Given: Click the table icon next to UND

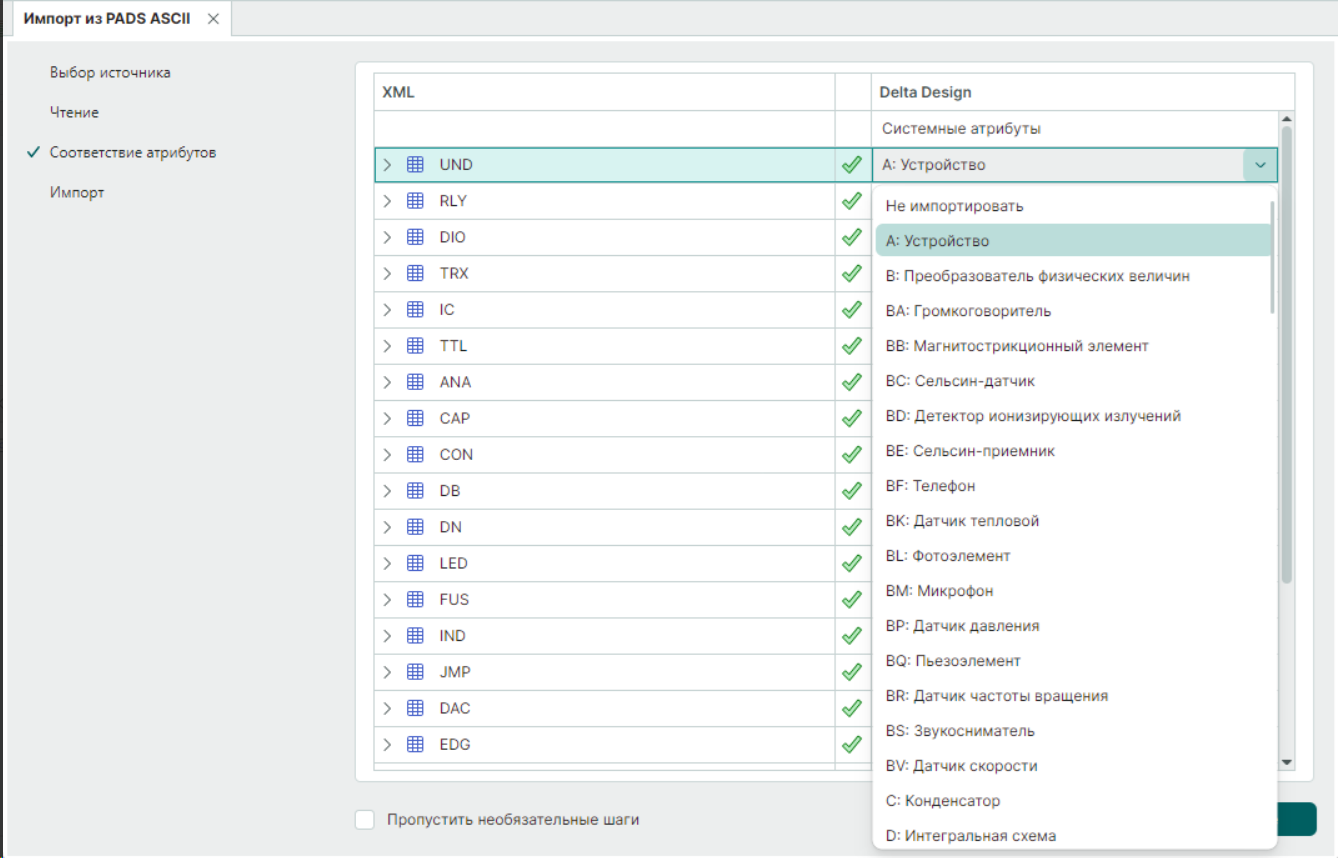Looking at the screenshot, I should [415, 165].
